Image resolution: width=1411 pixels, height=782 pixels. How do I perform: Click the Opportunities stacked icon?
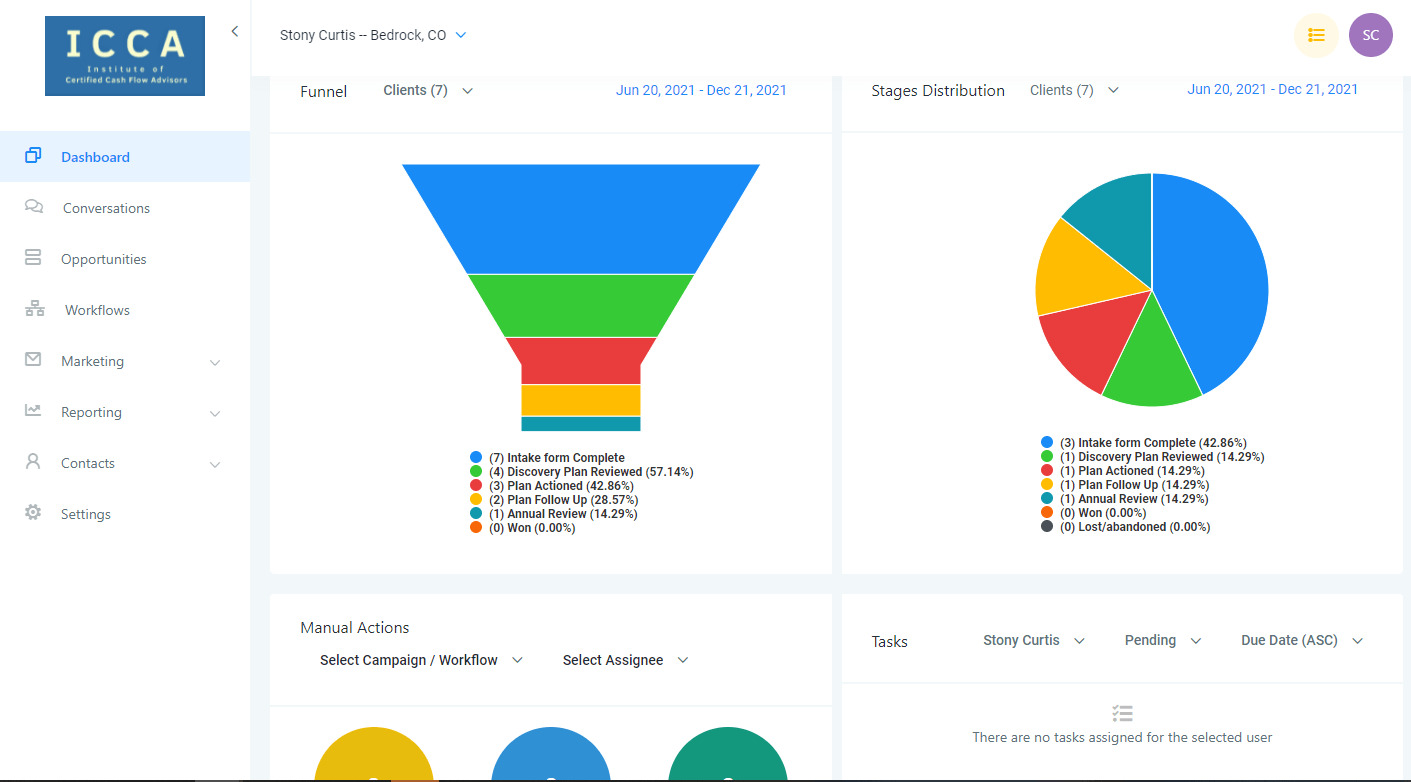pos(33,258)
